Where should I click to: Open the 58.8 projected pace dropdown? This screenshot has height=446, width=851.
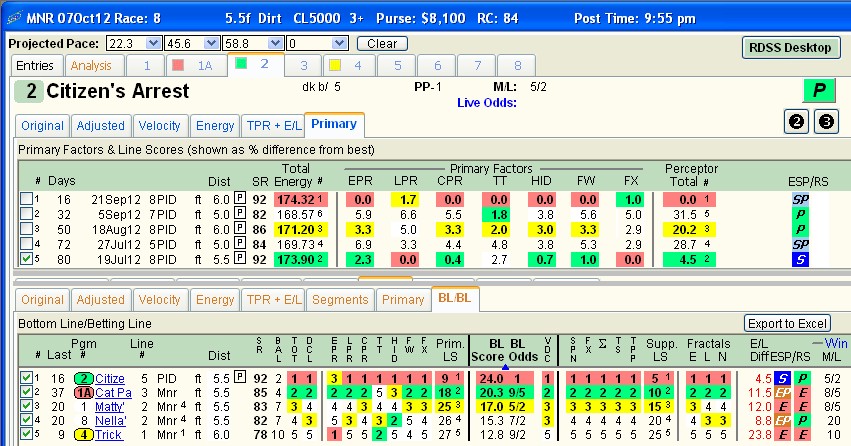point(276,43)
